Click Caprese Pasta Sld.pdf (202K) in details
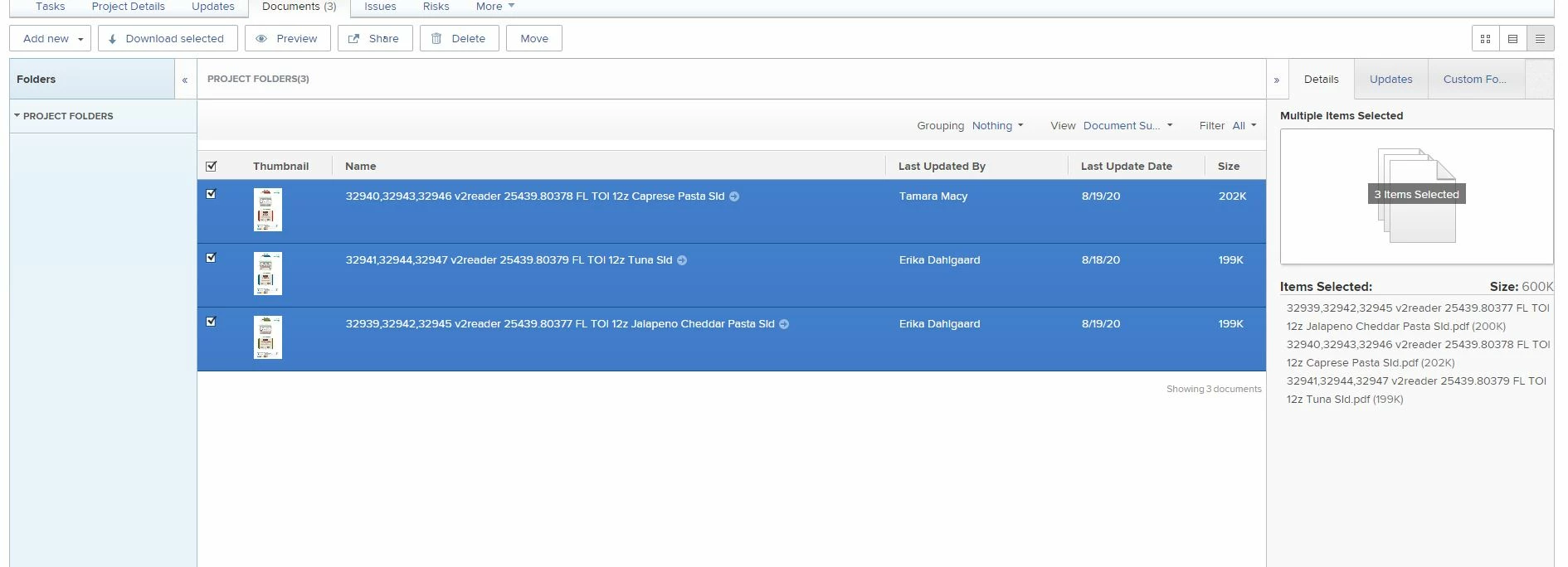 [1418, 354]
